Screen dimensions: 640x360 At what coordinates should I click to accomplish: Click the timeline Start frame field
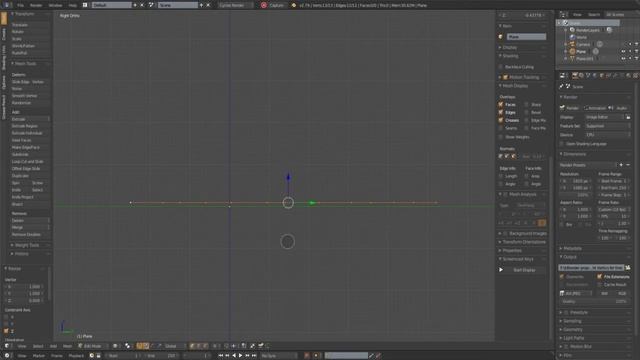[123, 356]
